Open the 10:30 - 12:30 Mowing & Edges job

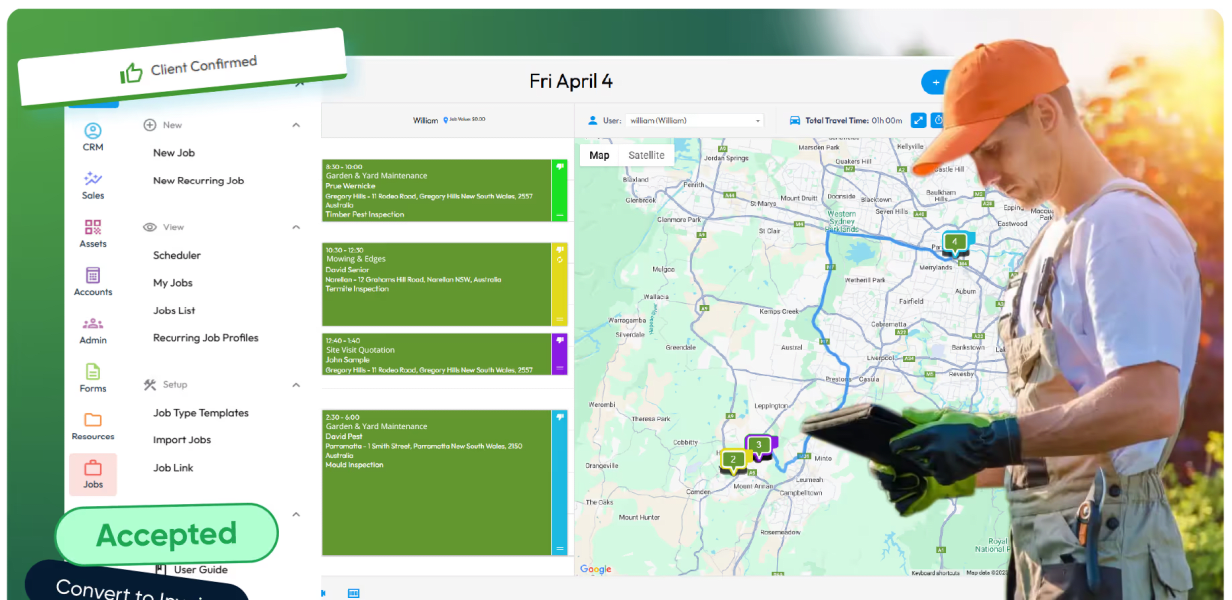click(x=437, y=284)
